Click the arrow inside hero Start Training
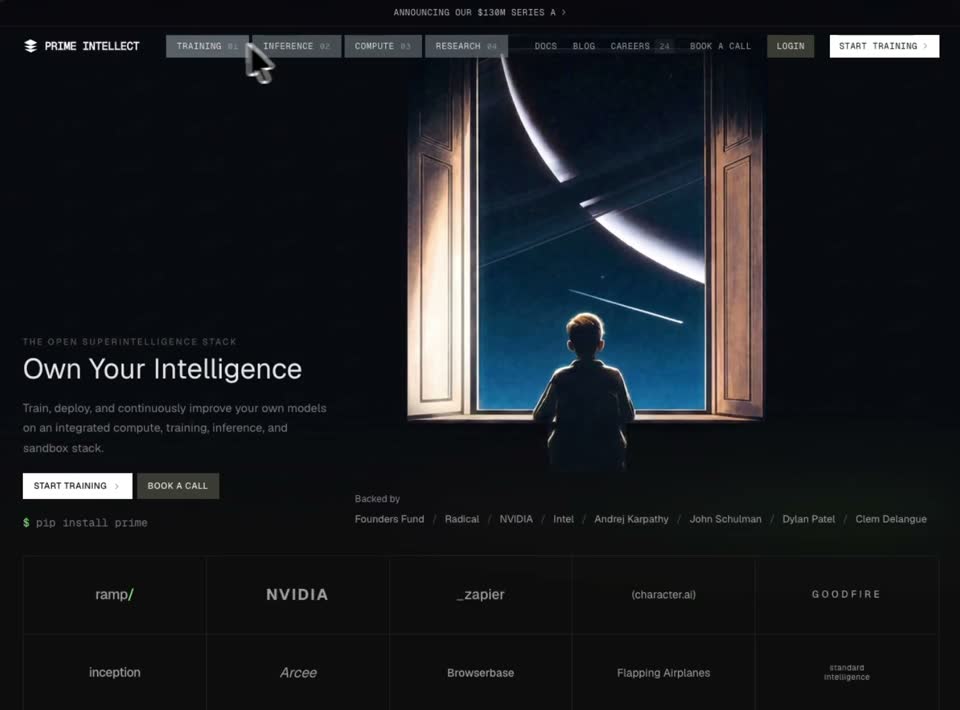 pyautogui.click(x=117, y=486)
